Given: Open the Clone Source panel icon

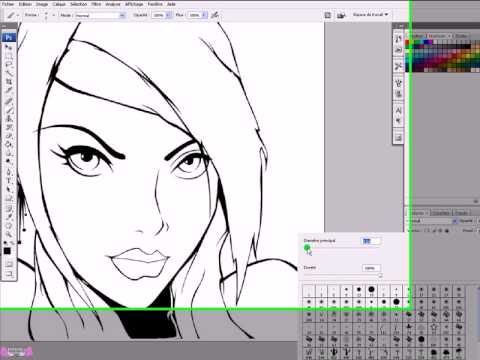Looking at the screenshot, I should pyautogui.click(x=398, y=94).
